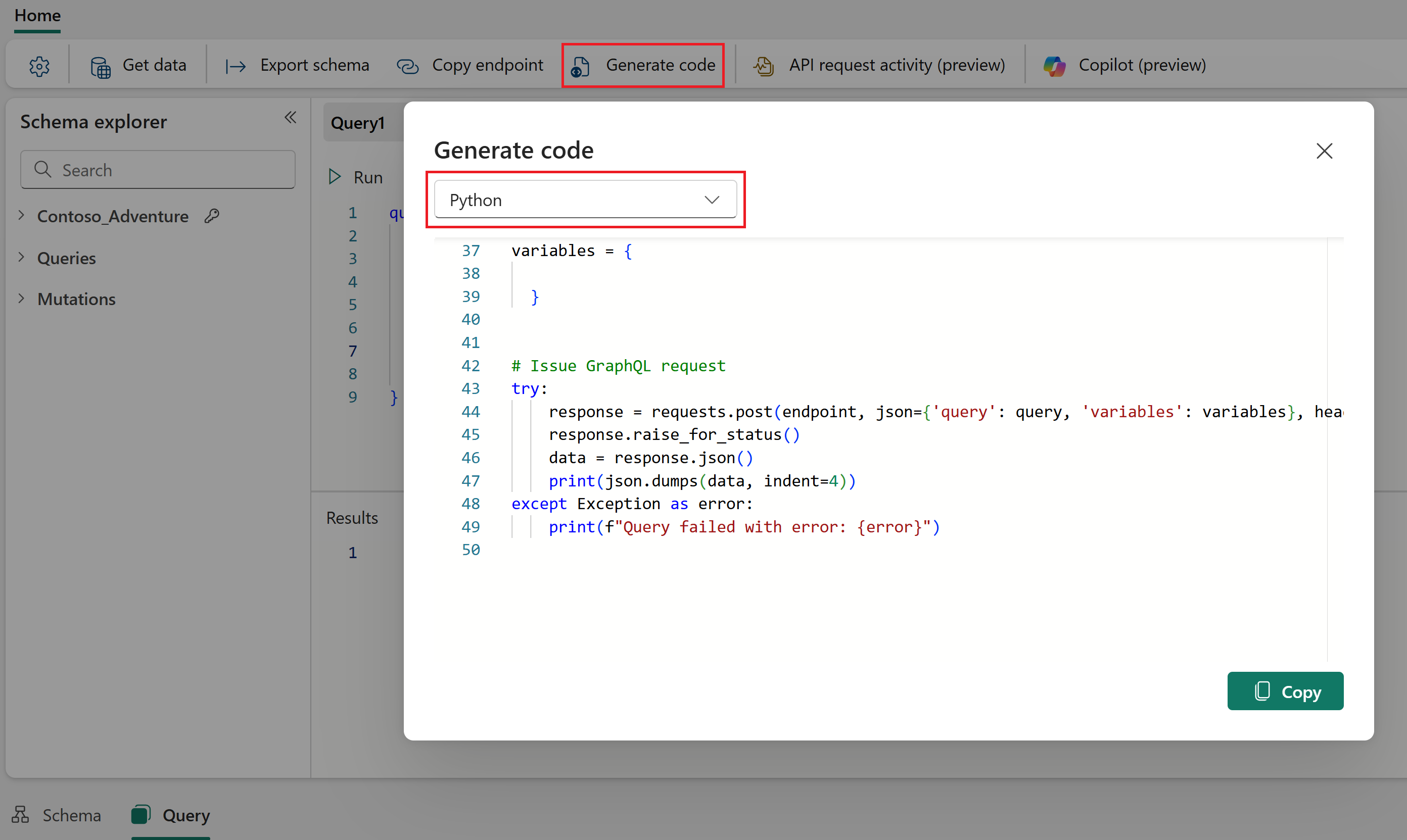
Task: Expand the Queries tree node
Action: click(22, 258)
